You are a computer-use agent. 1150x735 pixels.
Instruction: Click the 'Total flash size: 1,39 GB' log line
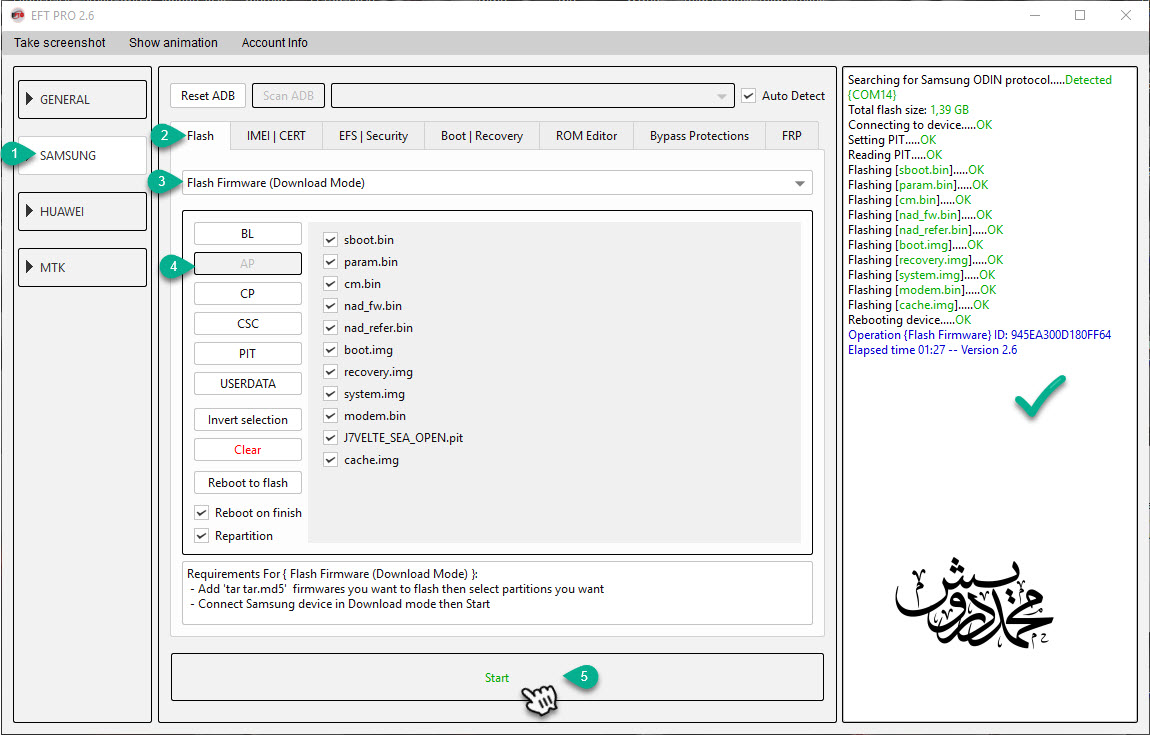click(x=908, y=109)
